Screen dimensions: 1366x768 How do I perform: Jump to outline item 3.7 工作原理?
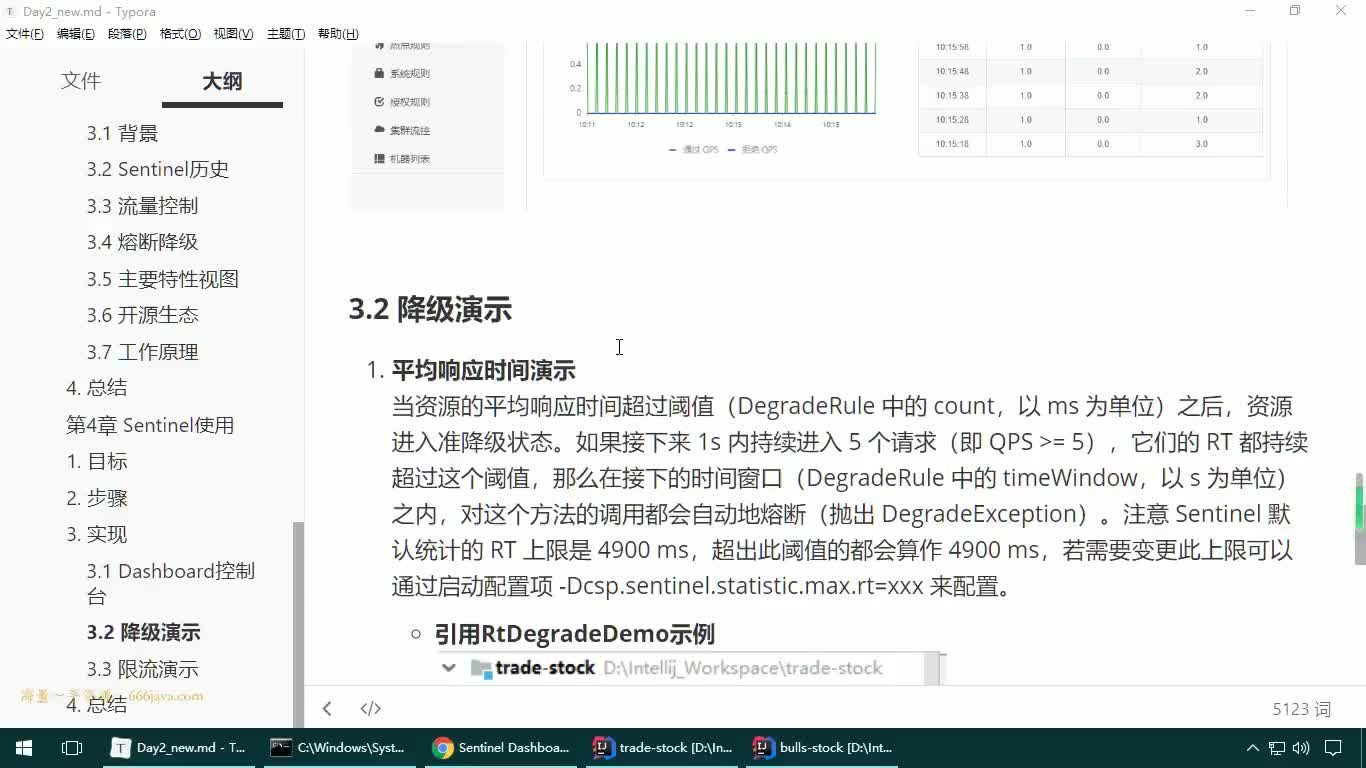click(x=142, y=352)
